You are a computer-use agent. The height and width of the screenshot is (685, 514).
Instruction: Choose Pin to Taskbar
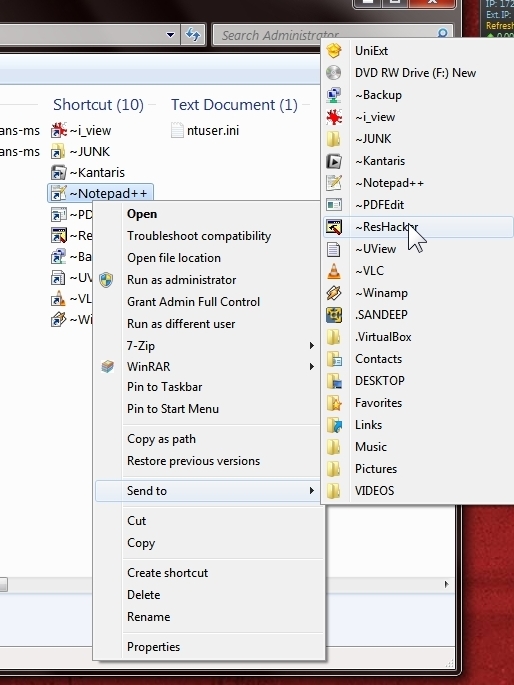pos(164,387)
